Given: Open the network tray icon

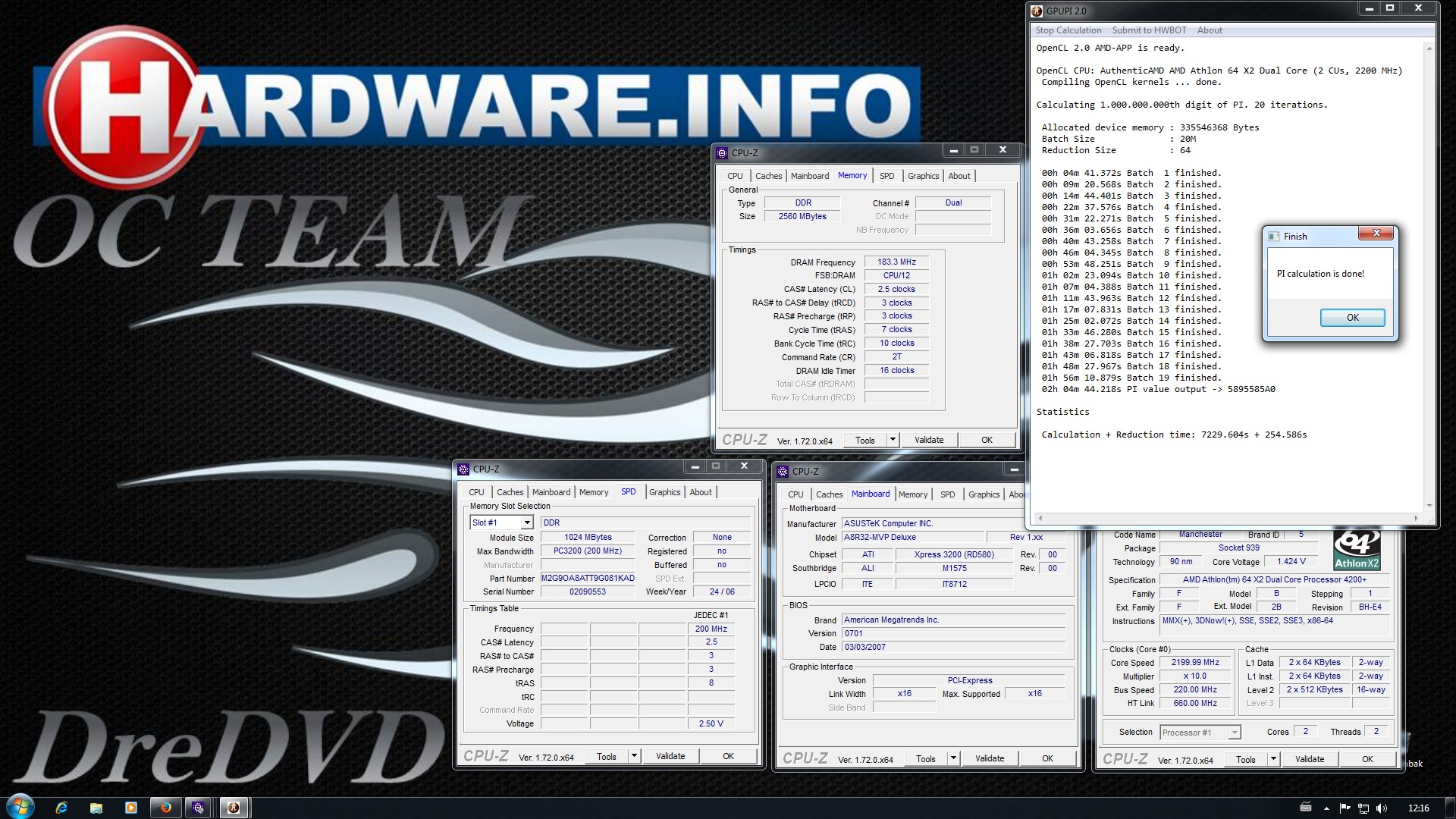Looking at the screenshot, I should [x=1363, y=808].
